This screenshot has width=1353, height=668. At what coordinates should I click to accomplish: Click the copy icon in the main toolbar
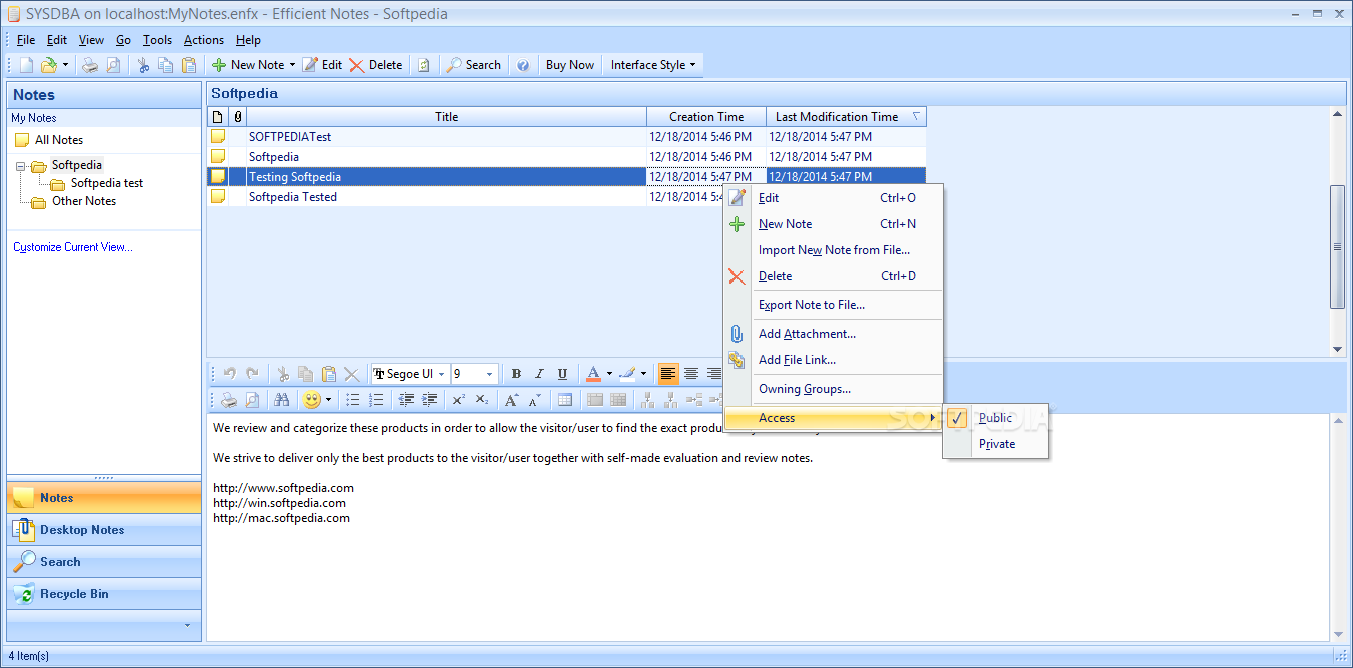pyautogui.click(x=166, y=65)
